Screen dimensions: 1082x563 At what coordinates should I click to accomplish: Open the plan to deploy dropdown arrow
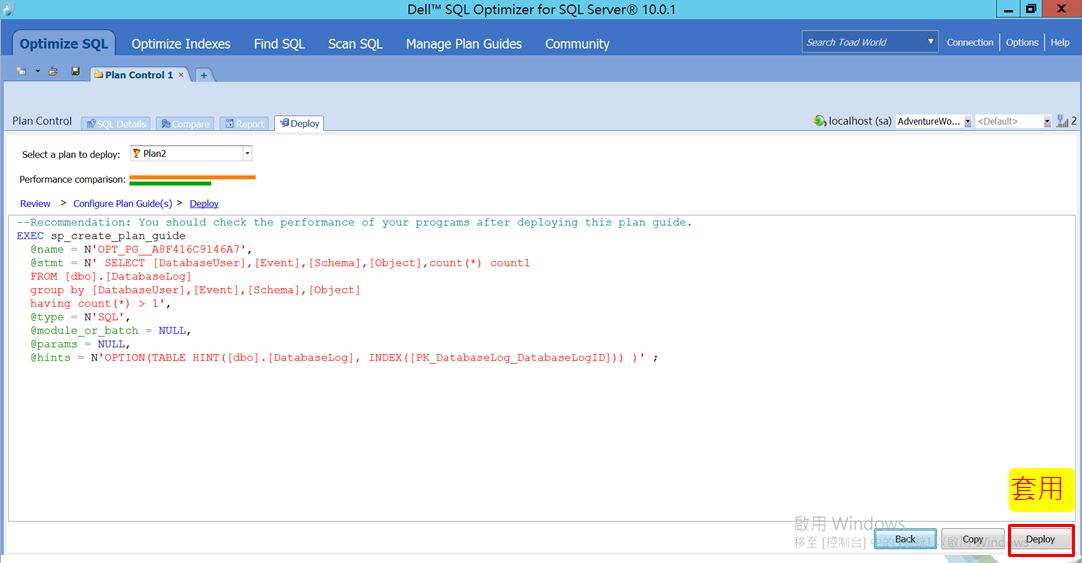pos(247,153)
